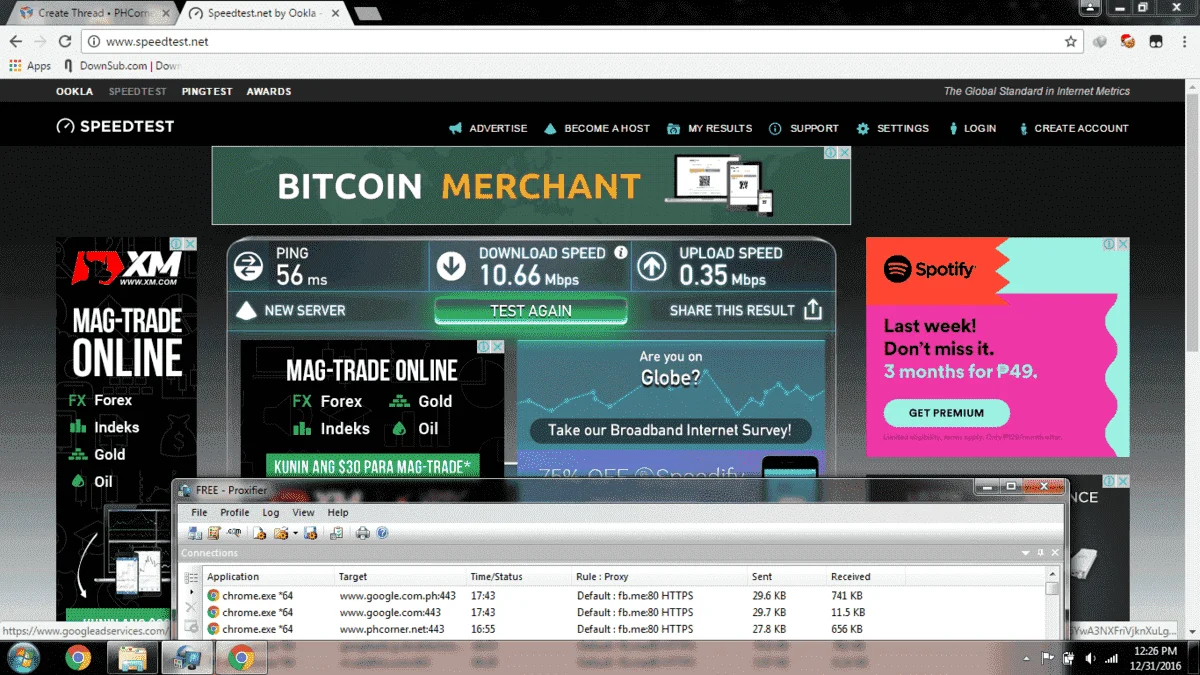The height and width of the screenshot is (675, 1200).
Task: Click the gray hearts extension icon
Action: [x=1100, y=42]
